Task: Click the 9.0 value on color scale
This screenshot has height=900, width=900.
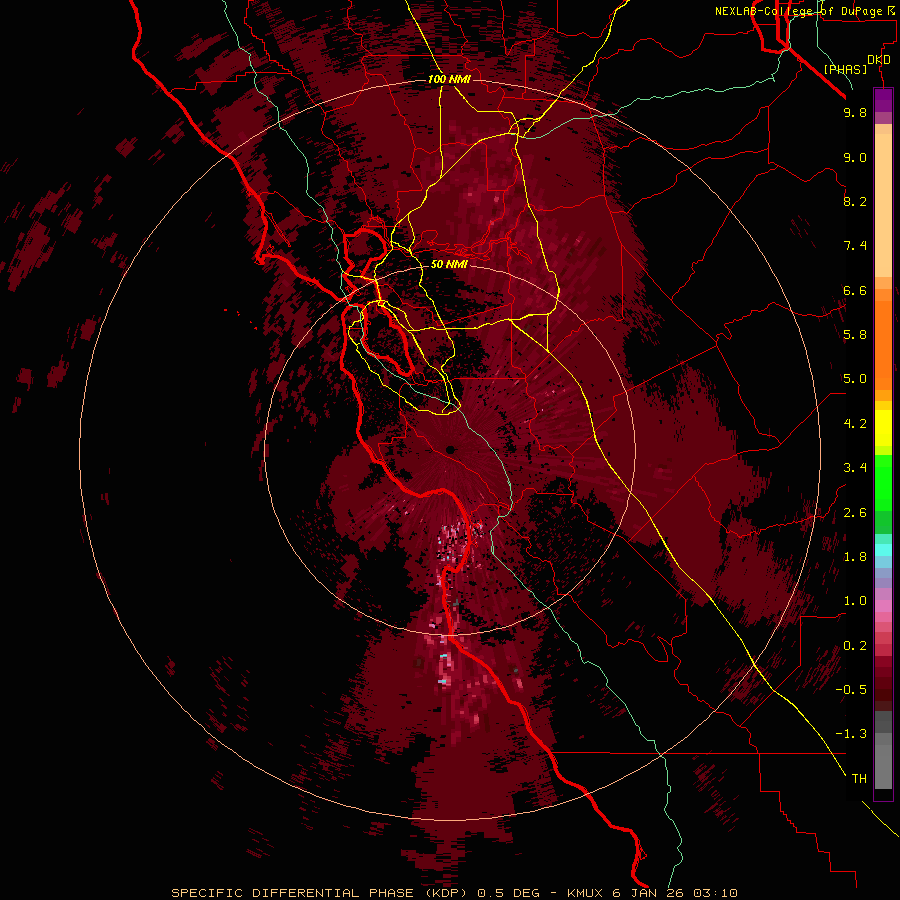Action: (x=855, y=157)
